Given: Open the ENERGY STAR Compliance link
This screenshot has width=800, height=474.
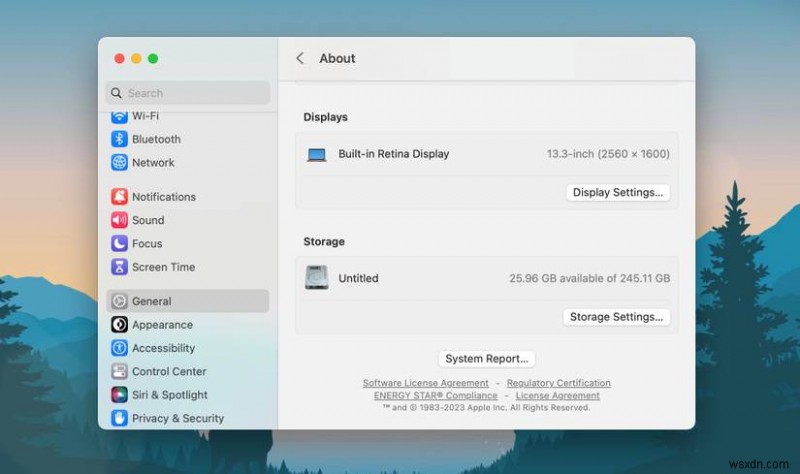Looking at the screenshot, I should pyautogui.click(x=435, y=395).
